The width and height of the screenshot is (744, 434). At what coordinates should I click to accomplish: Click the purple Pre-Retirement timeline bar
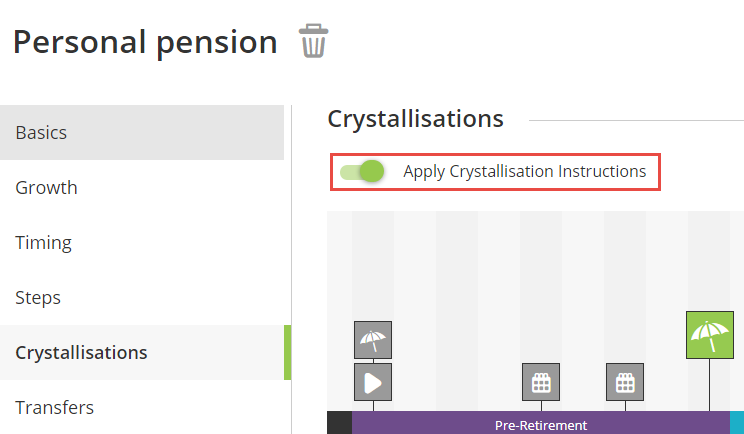pos(540,424)
